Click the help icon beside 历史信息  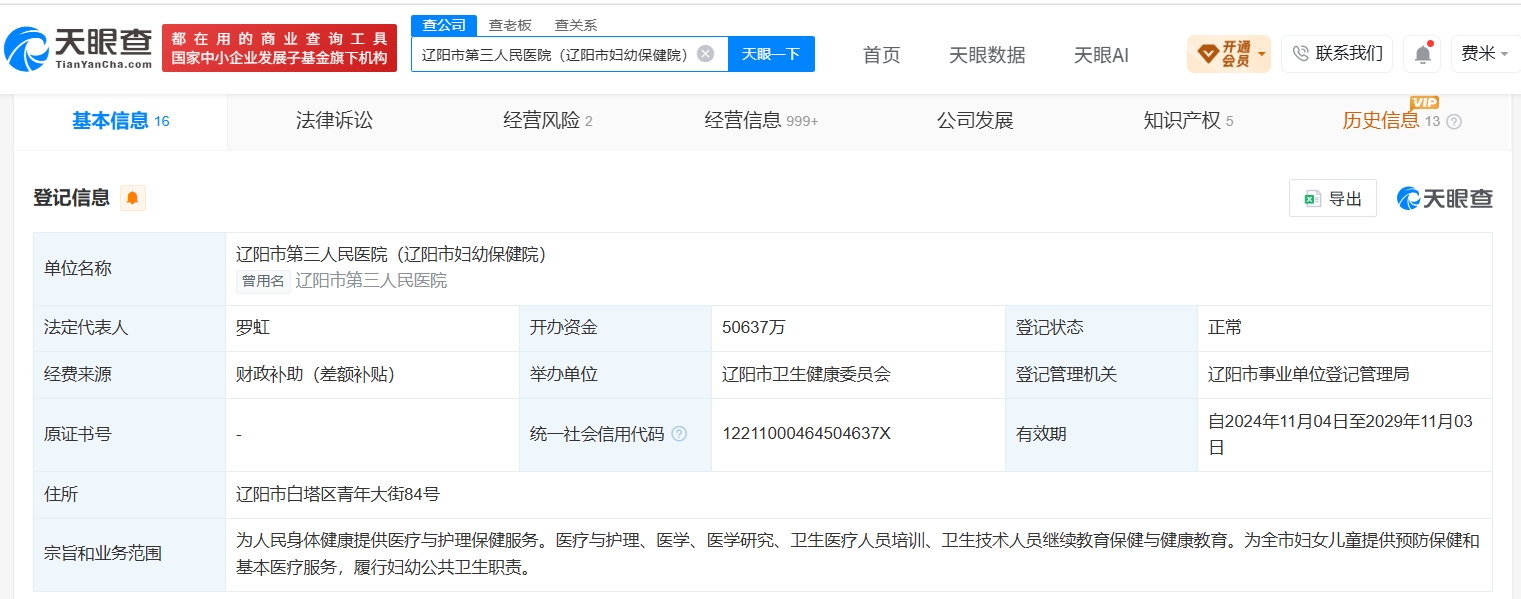1454,122
